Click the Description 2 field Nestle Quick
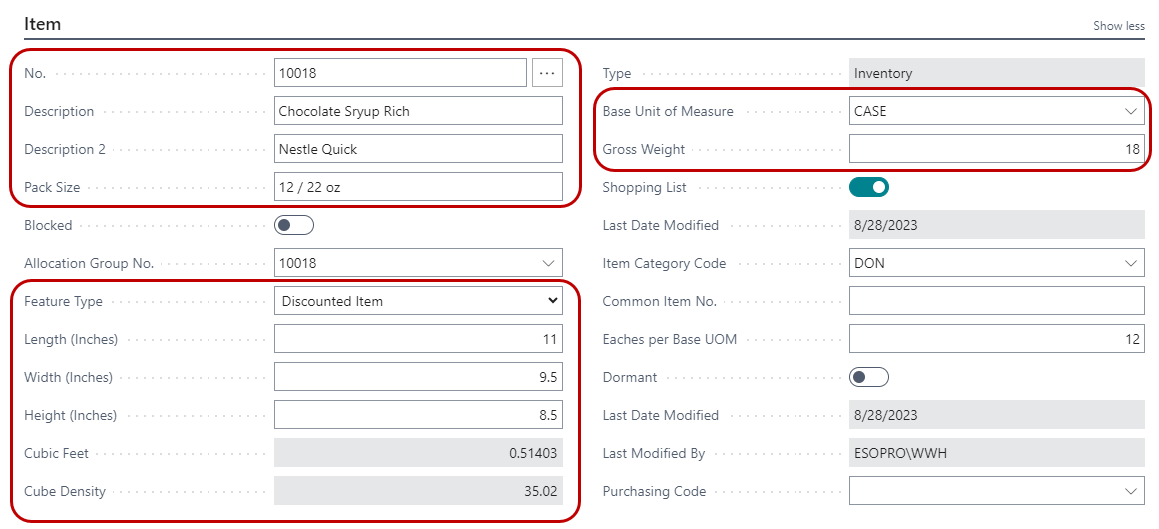The height and width of the screenshot is (529, 1159). click(418, 149)
